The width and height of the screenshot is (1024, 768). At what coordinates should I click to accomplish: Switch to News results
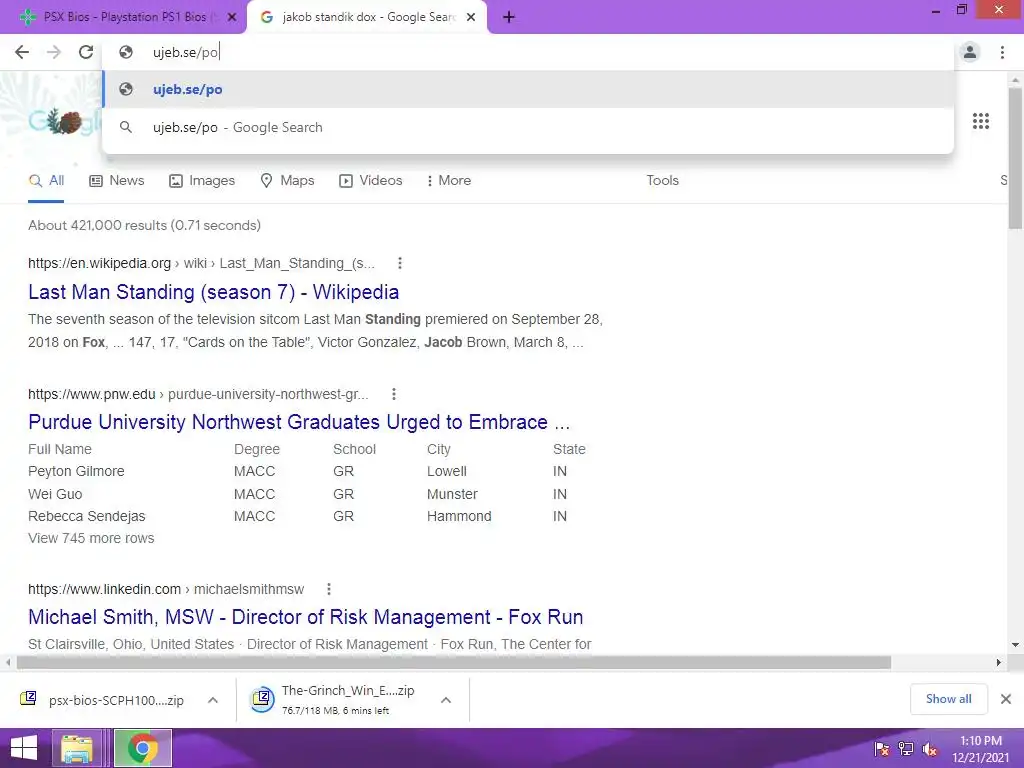117,181
